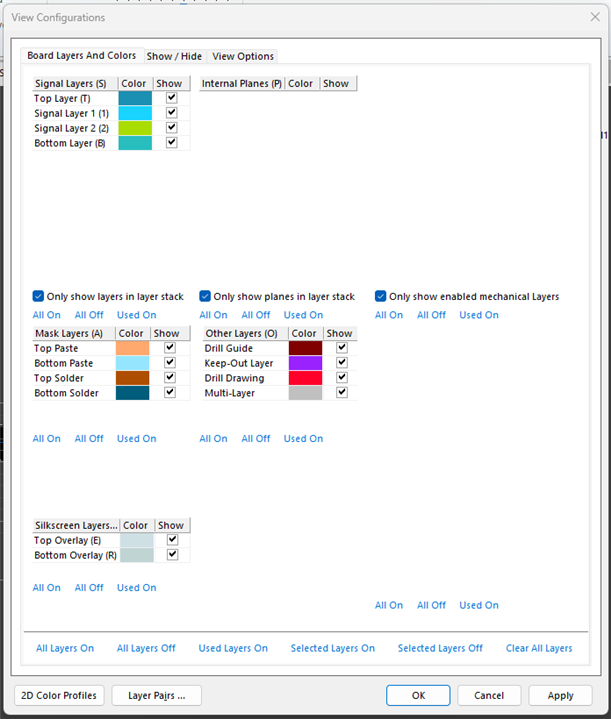The width and height of the screenshot is (611, 719).
Task: Click All Off under mechanical layers checkbox
Action: pos(431,315)
